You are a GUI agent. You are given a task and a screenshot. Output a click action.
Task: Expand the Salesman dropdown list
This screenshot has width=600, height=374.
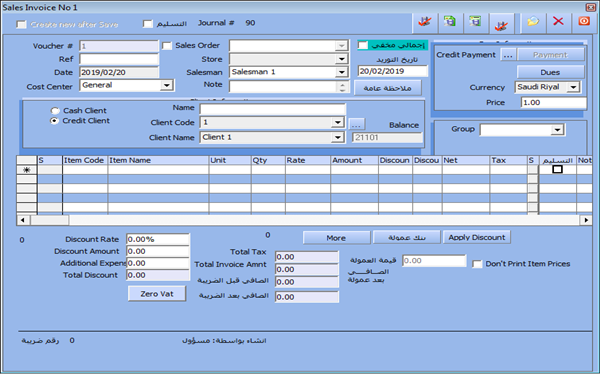[341, 72]
